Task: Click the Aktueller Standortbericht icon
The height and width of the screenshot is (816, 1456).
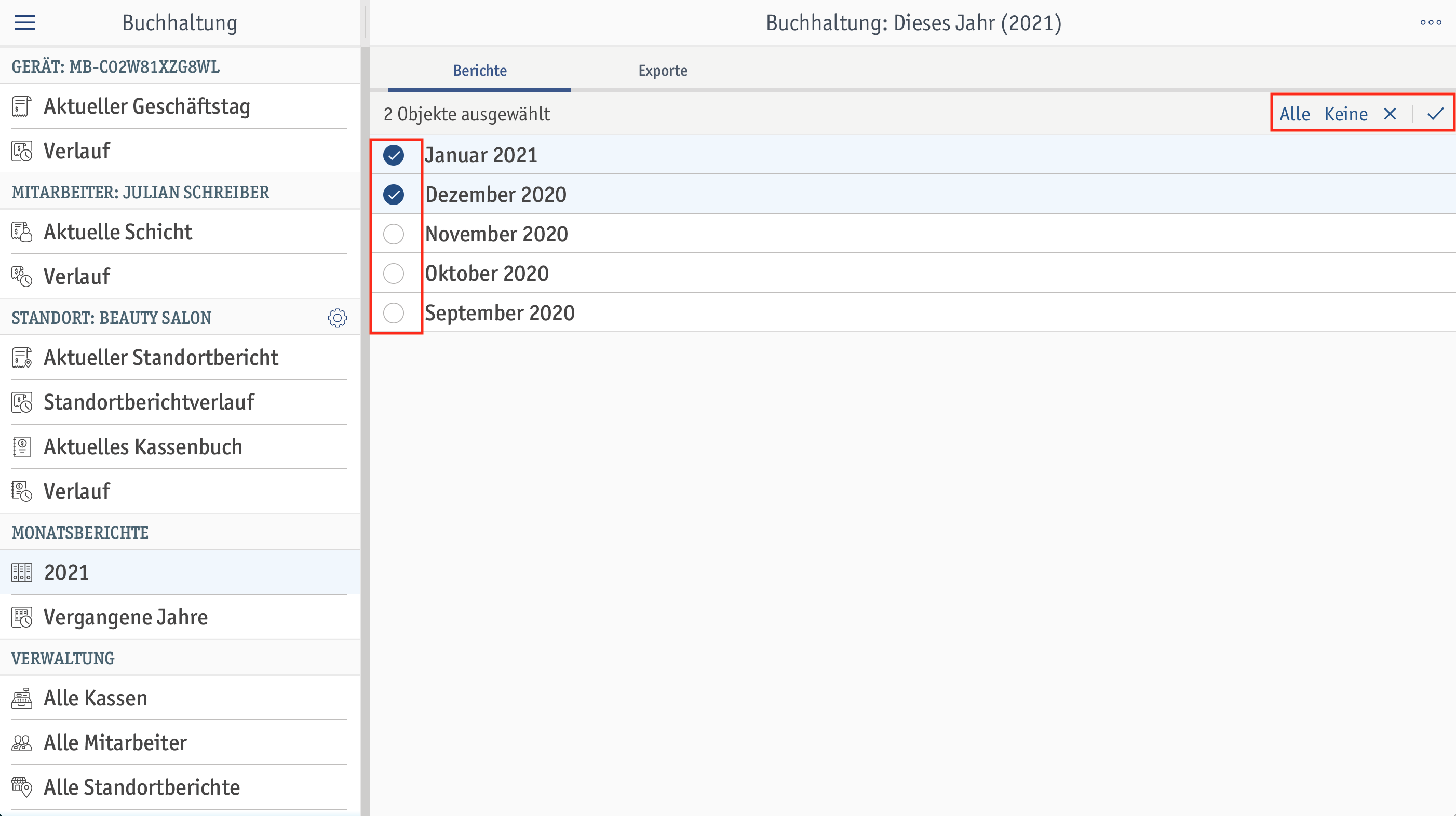Action: click(x=21, y=358)
